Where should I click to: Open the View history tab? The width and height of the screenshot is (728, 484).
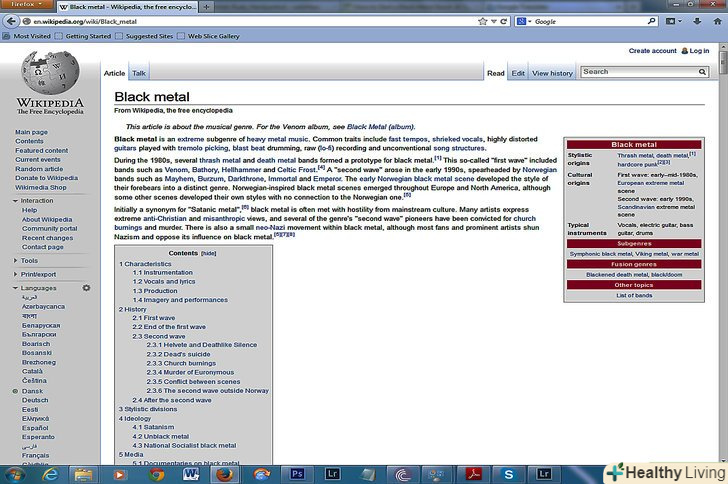pos(552,73)
